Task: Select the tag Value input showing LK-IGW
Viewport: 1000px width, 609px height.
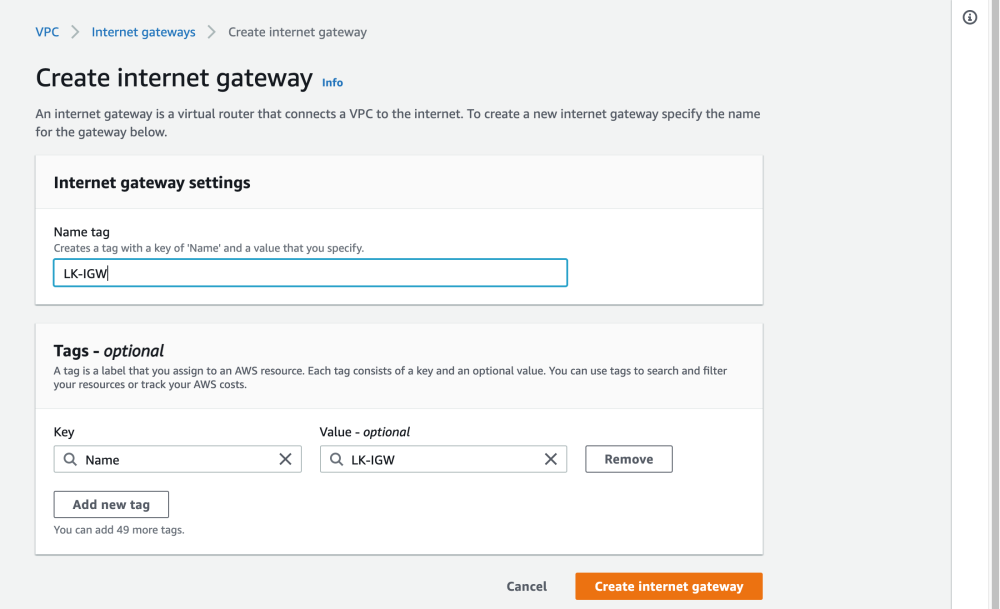Action: (x=430, y=459)
